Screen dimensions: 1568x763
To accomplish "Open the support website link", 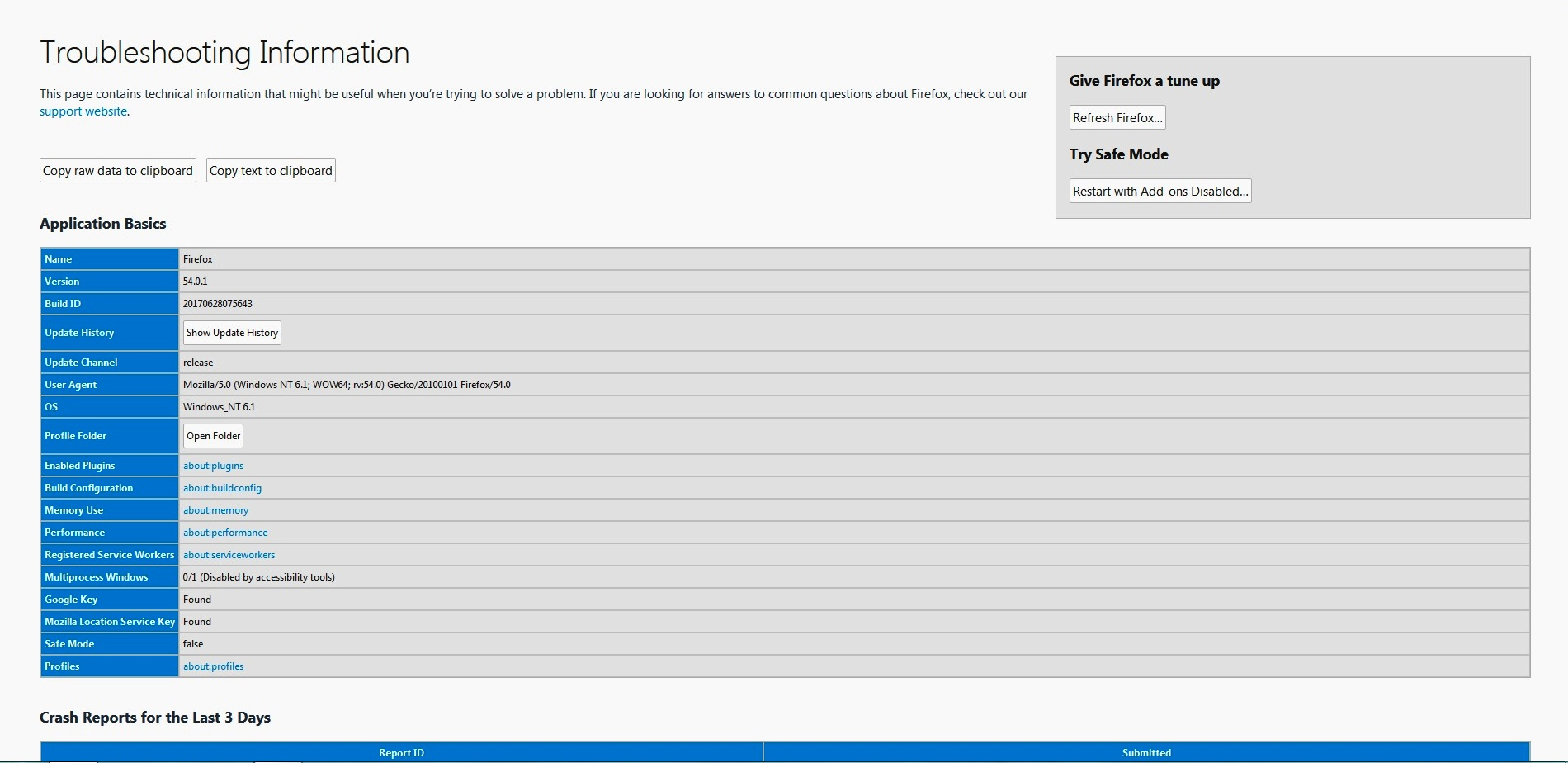I will point(83,111).
